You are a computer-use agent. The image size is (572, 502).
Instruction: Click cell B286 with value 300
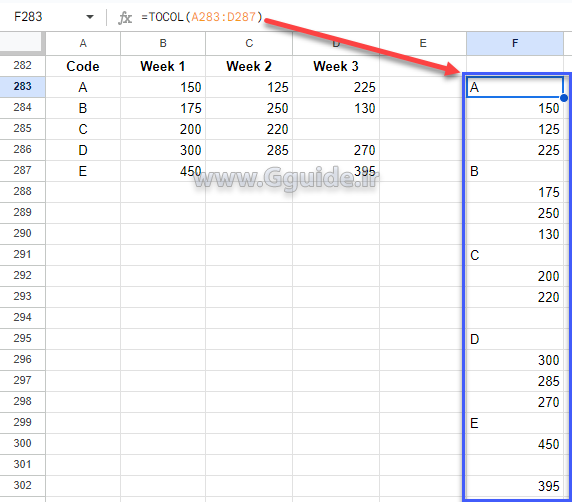click(163, 150)
